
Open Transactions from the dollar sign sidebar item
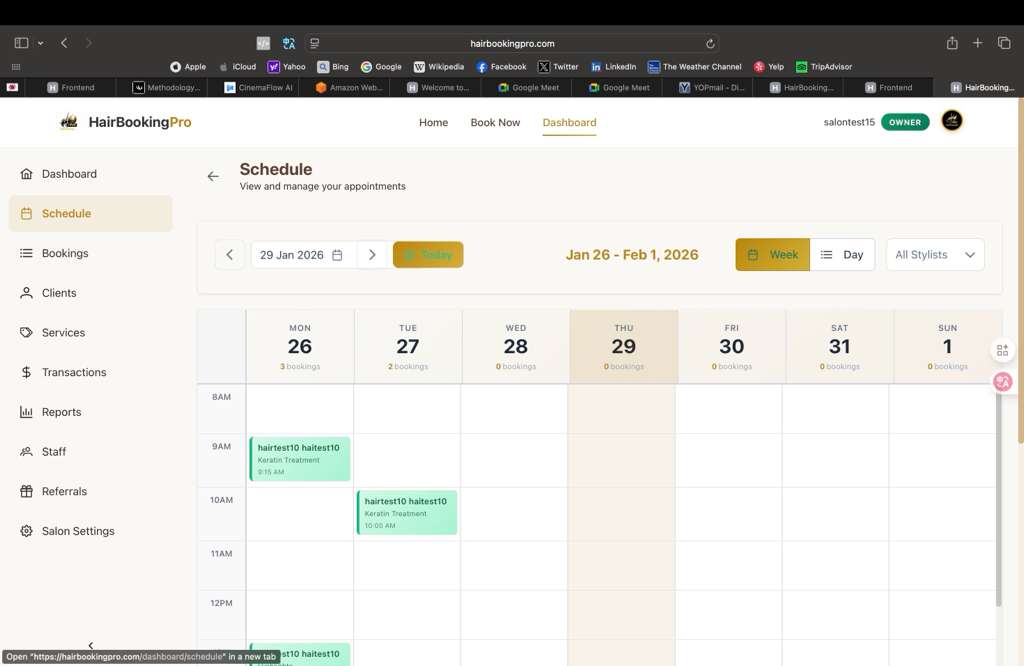click(73, 372)
